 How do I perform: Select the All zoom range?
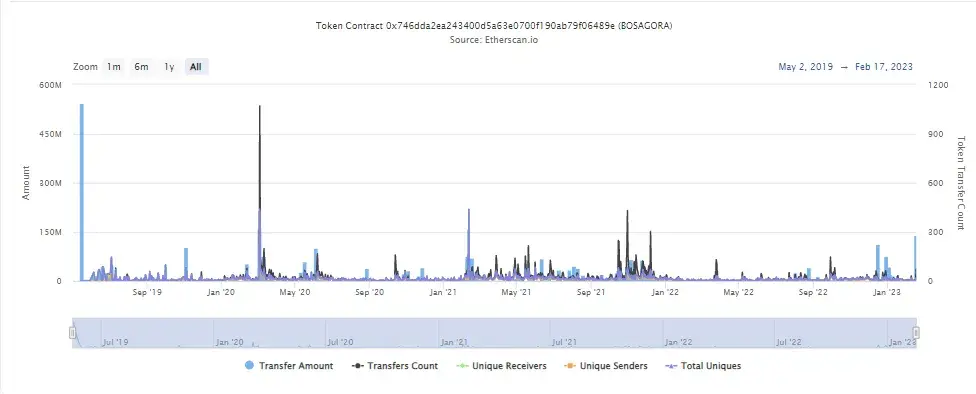(196, 67)
